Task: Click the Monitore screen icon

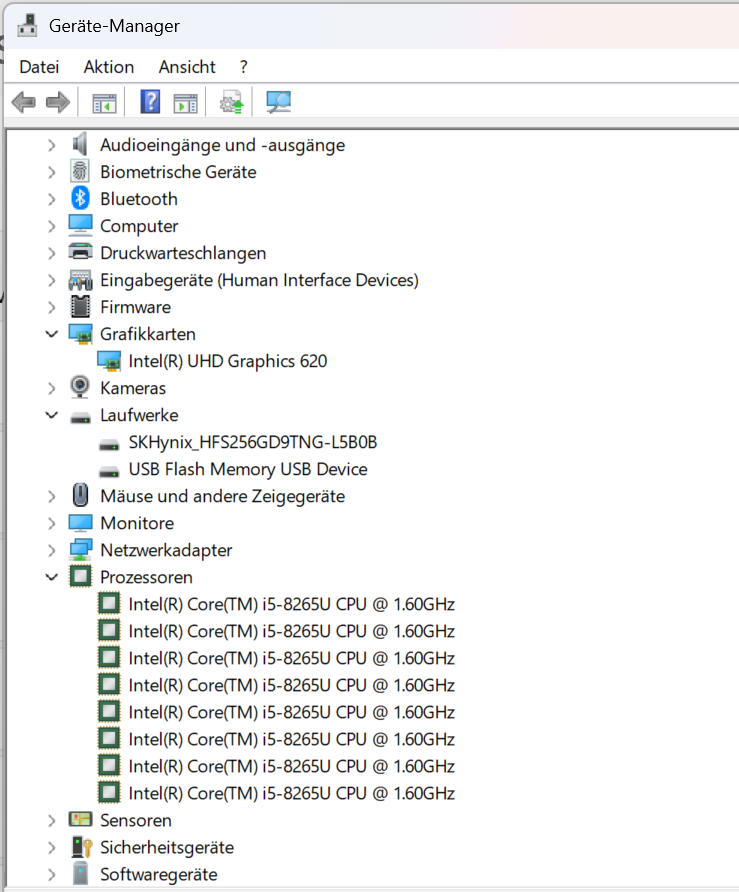Action: 80,523
